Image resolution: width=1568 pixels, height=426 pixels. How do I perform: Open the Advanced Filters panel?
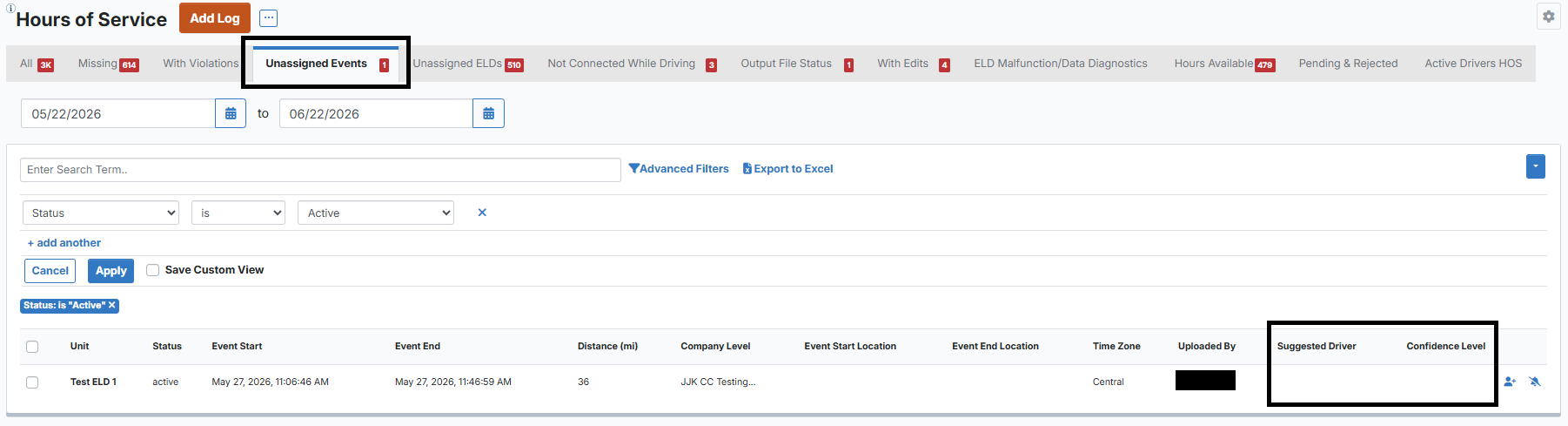pyautogui.click(x=679, y=169)
